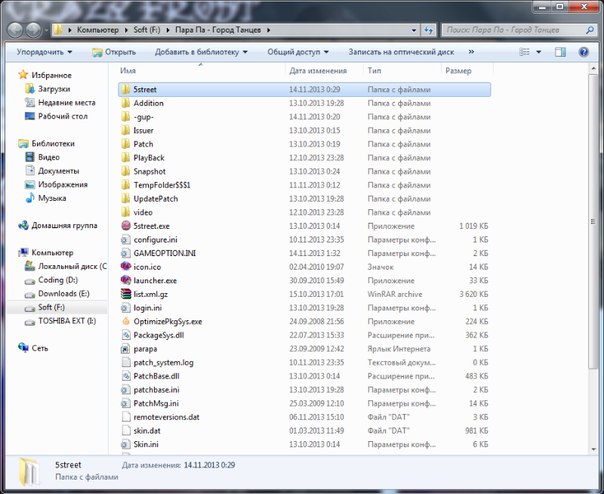Open recent pages dropdown beside navigation arrows
This screenshot has width=604, height=494.
[46, 30]
